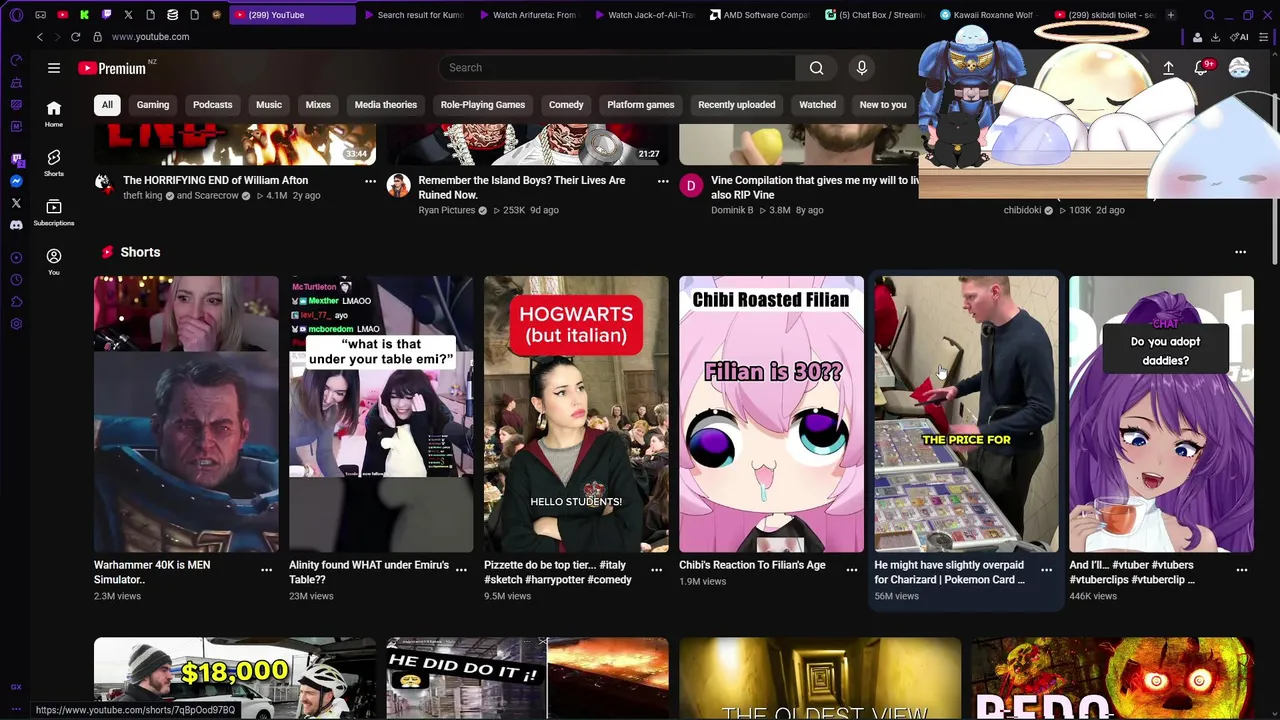Switch to the Watch Arifureta tab
The width and height of the screenshot is (1280, 720).
[528, 15]
